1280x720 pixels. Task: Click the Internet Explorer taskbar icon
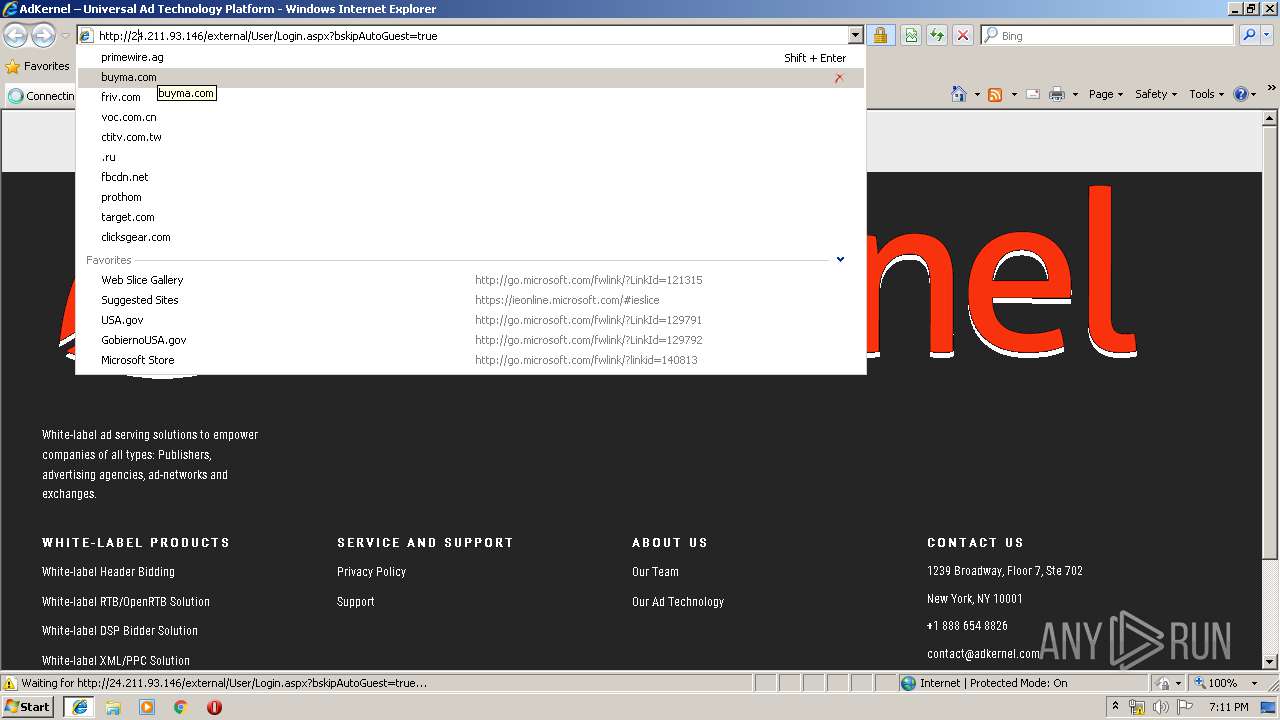pos(79,707)
